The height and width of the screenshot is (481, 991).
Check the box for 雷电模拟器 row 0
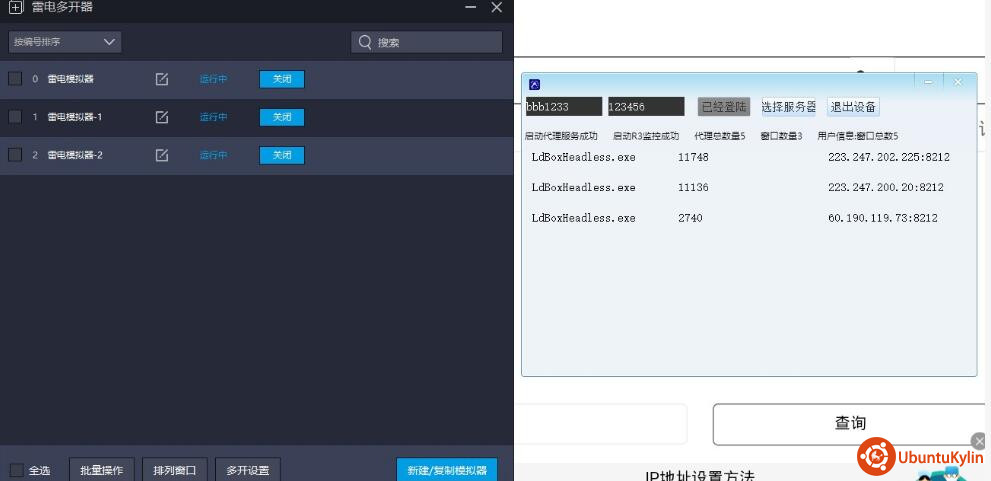(x=15, y=79)
